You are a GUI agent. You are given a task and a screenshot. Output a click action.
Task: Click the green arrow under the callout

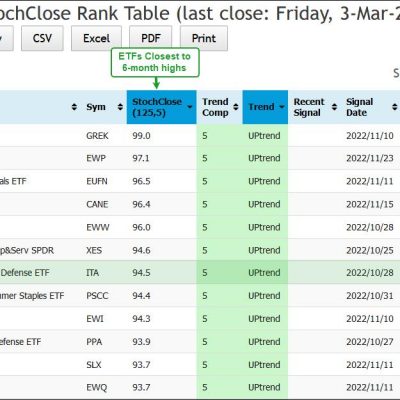click(156, 83)
